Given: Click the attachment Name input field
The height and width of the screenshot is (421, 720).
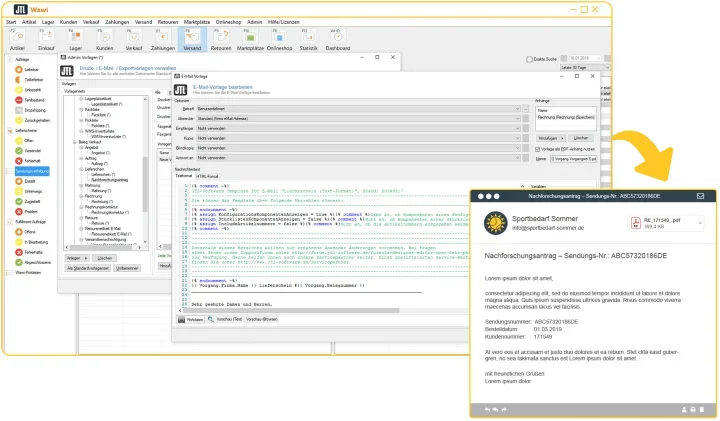Looking at the screenshot, I should (573, 159).
